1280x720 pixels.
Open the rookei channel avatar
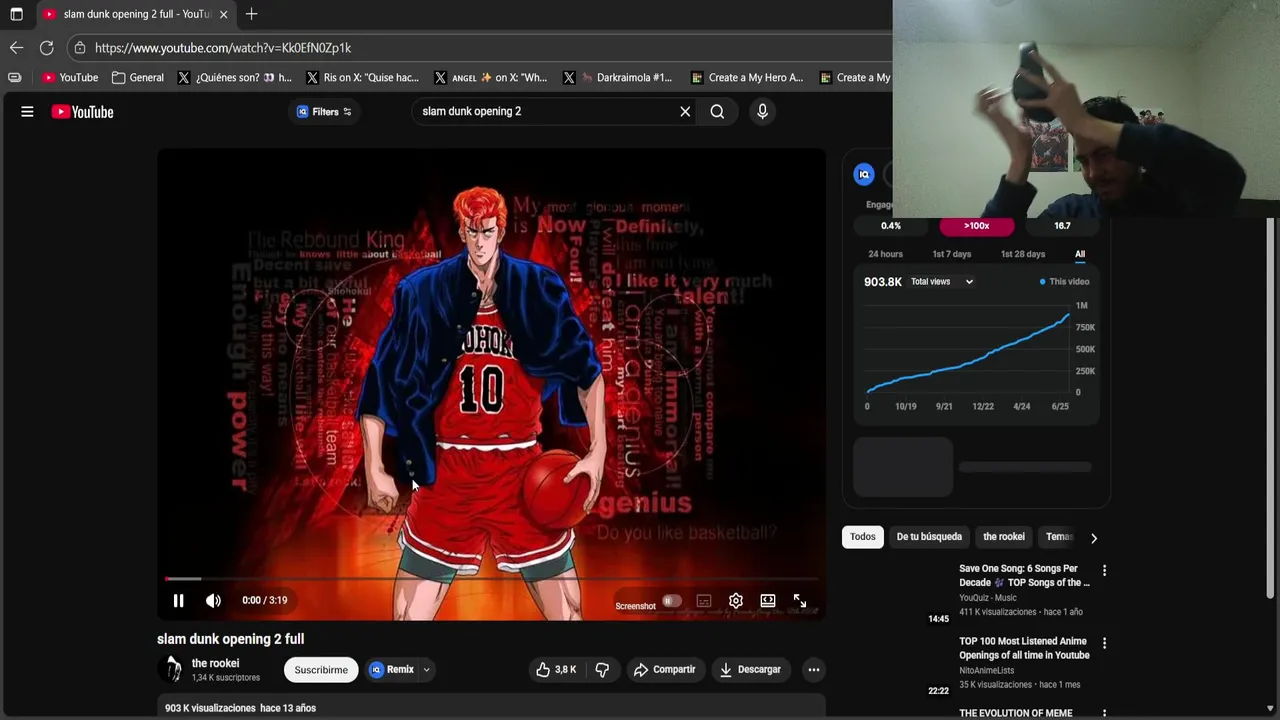[x=172, y=669]
